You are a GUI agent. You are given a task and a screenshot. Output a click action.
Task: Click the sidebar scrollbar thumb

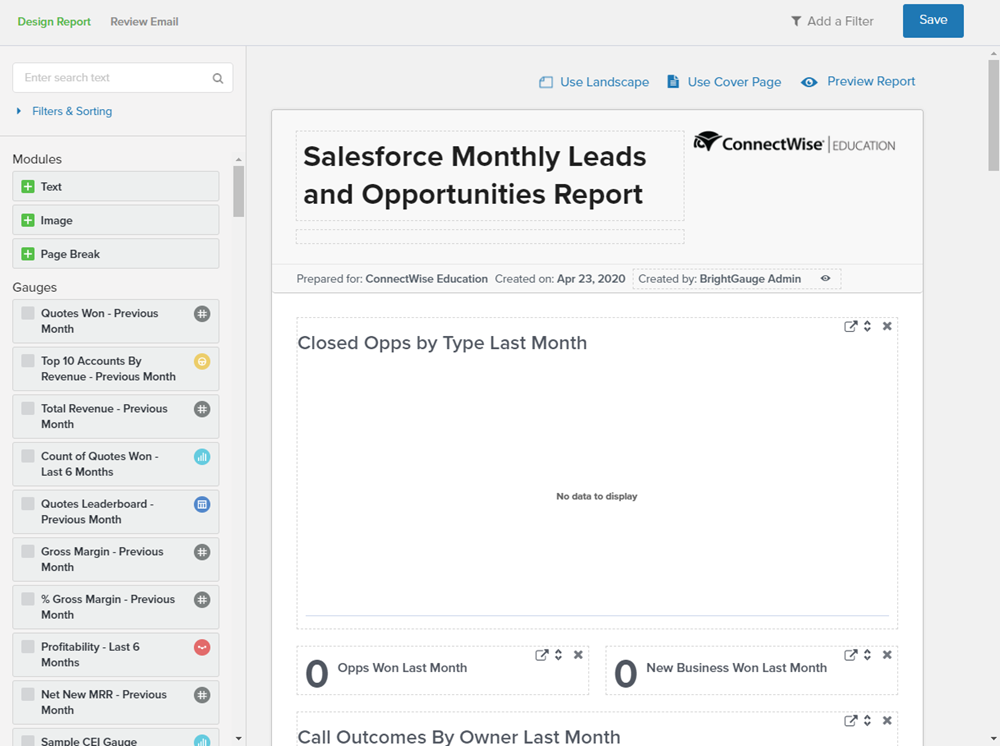coord(239,191)
